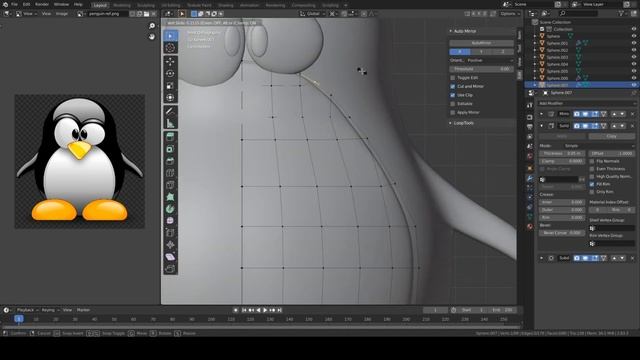
Task: Uncheck the Fill Rim checkbox
Action: pos(592,184)
